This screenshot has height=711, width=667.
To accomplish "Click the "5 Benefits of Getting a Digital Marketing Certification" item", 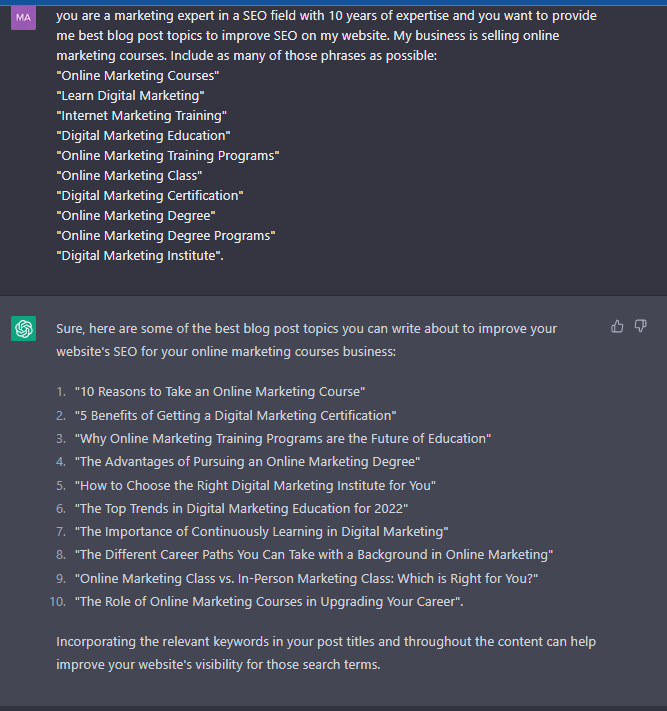I will pos(235,415).
